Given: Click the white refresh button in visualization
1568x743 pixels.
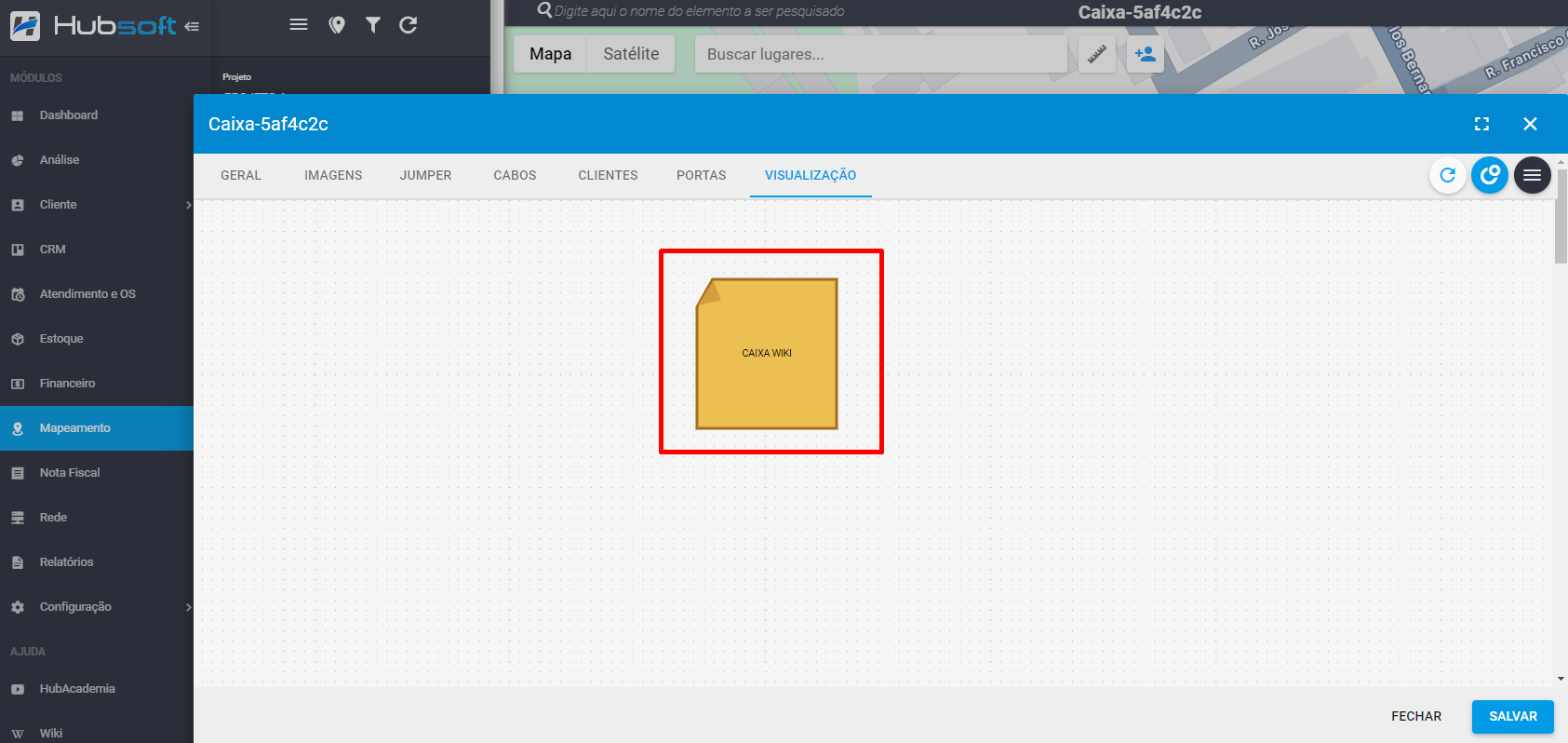Looking at the screenshot, I should (x=1448, y=175).
